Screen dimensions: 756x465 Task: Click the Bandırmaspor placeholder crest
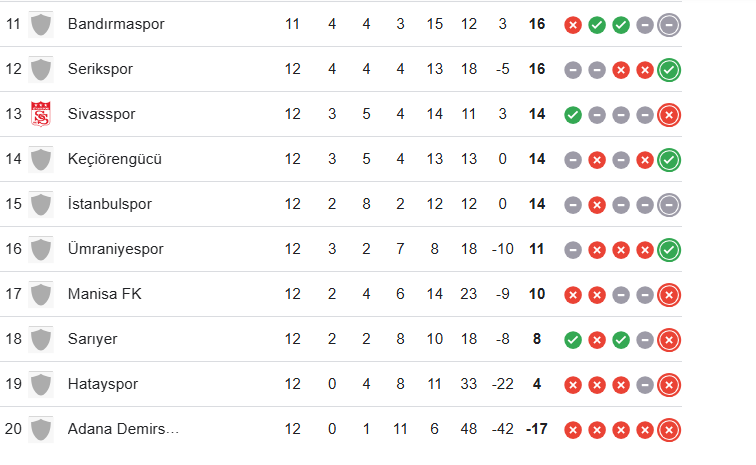click(41, 24)
